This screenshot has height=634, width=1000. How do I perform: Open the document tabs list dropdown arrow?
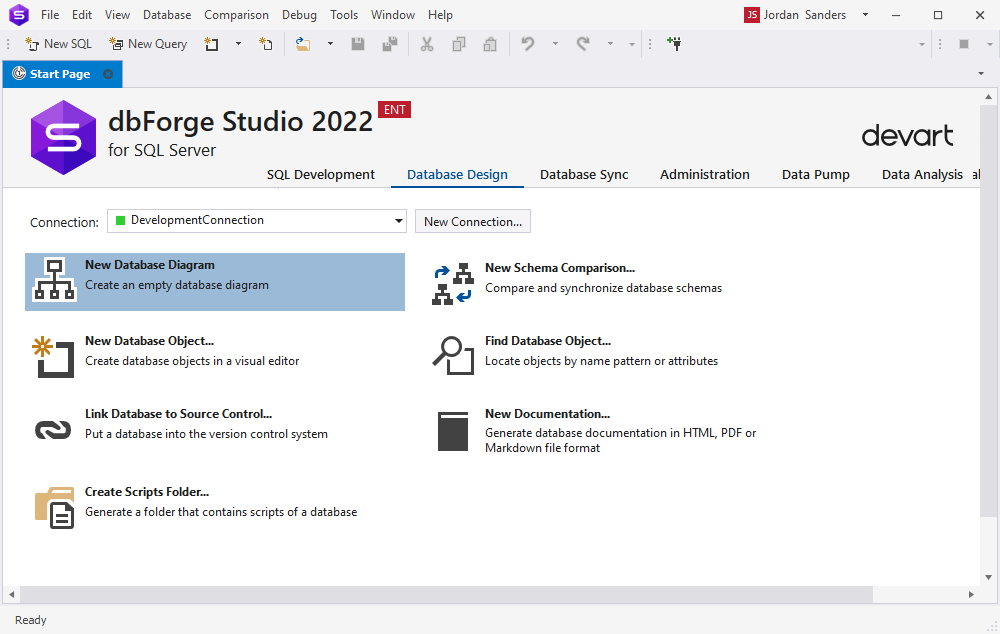pyautogui.click(x=981, y=74)
